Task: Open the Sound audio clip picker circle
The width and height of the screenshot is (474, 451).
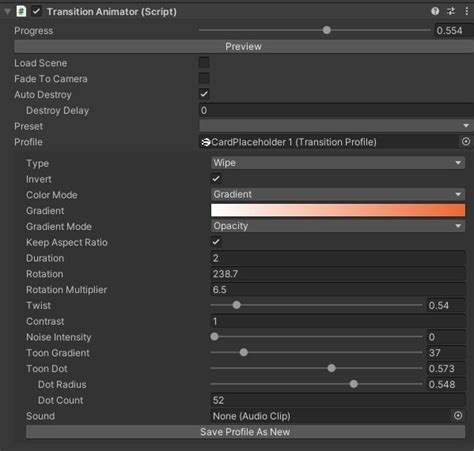Action: point(458,416)
